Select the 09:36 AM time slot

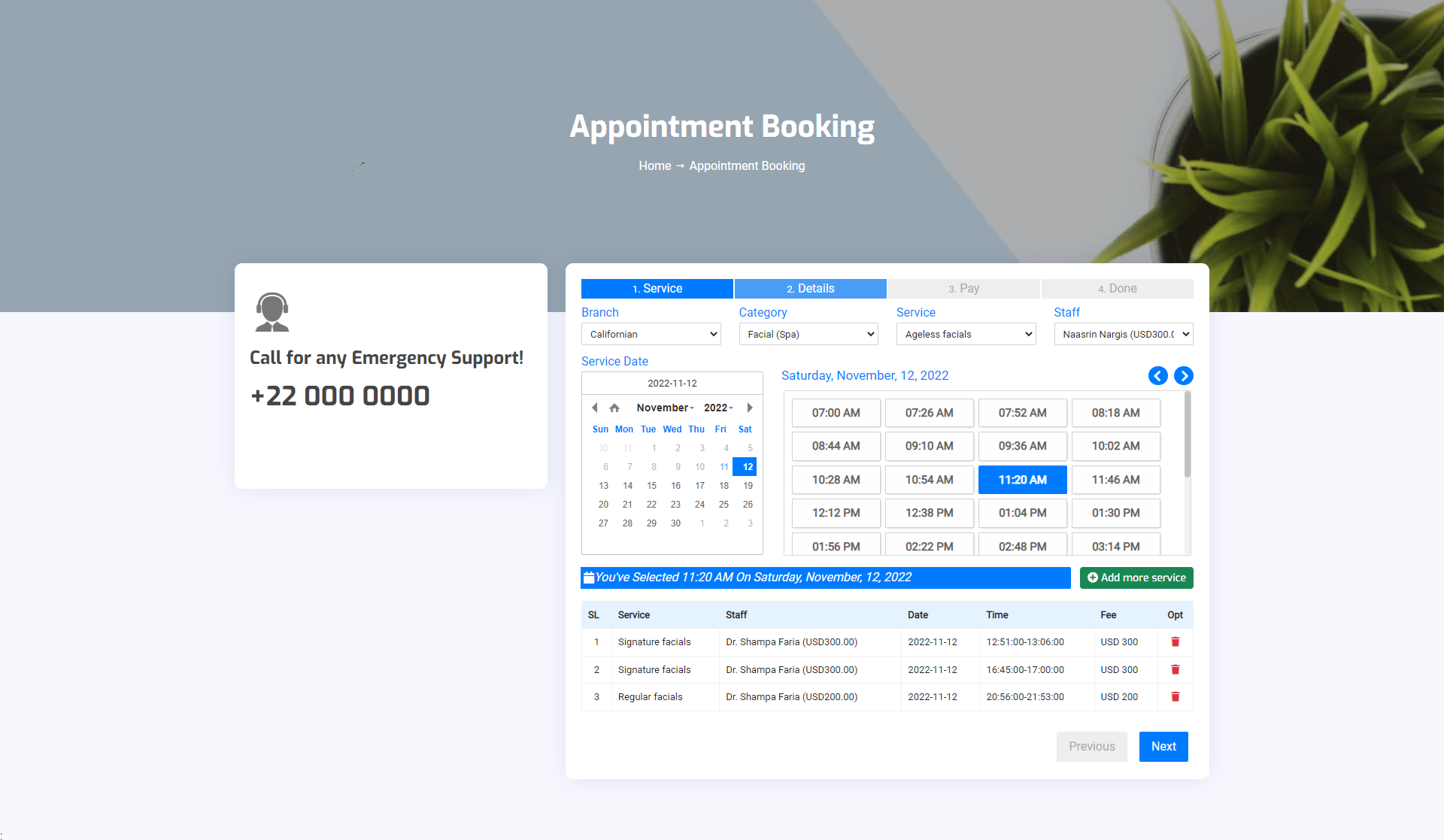(1022, 446)
